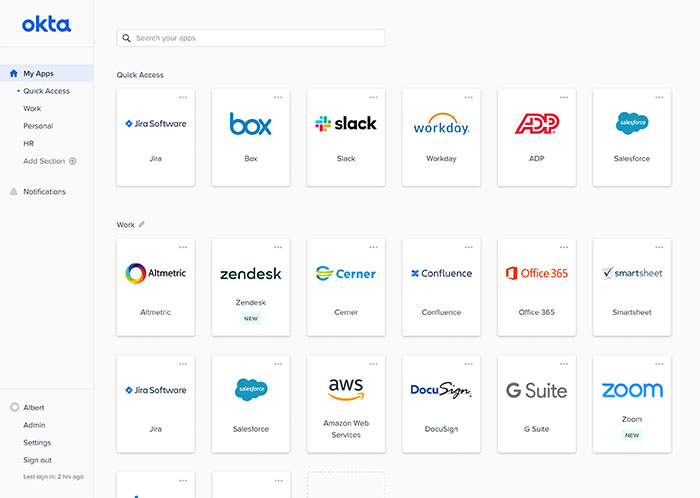Launch the Cerner app
Image resolution: width=700 pixels, height=498 pixels.
coord(346,287)
